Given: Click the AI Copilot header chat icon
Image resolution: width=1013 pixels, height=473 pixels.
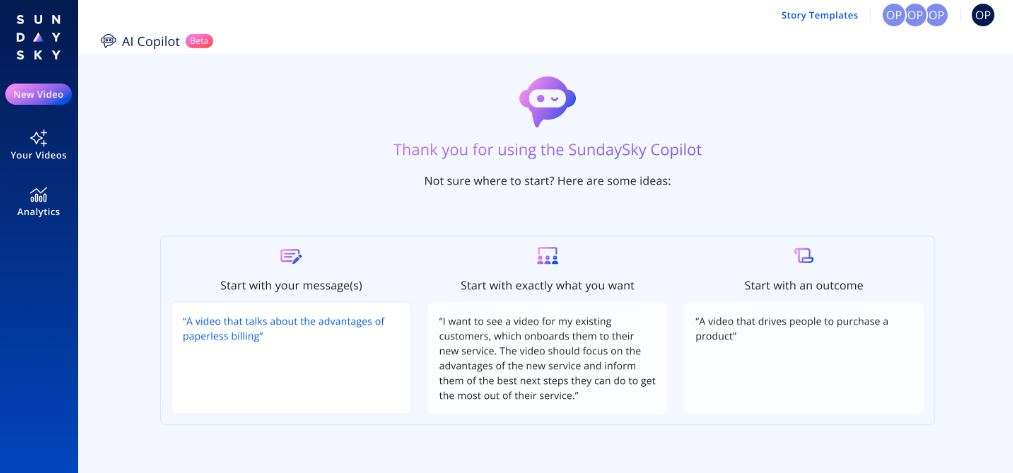Looking at the screenshot, I should click(109, 41).
